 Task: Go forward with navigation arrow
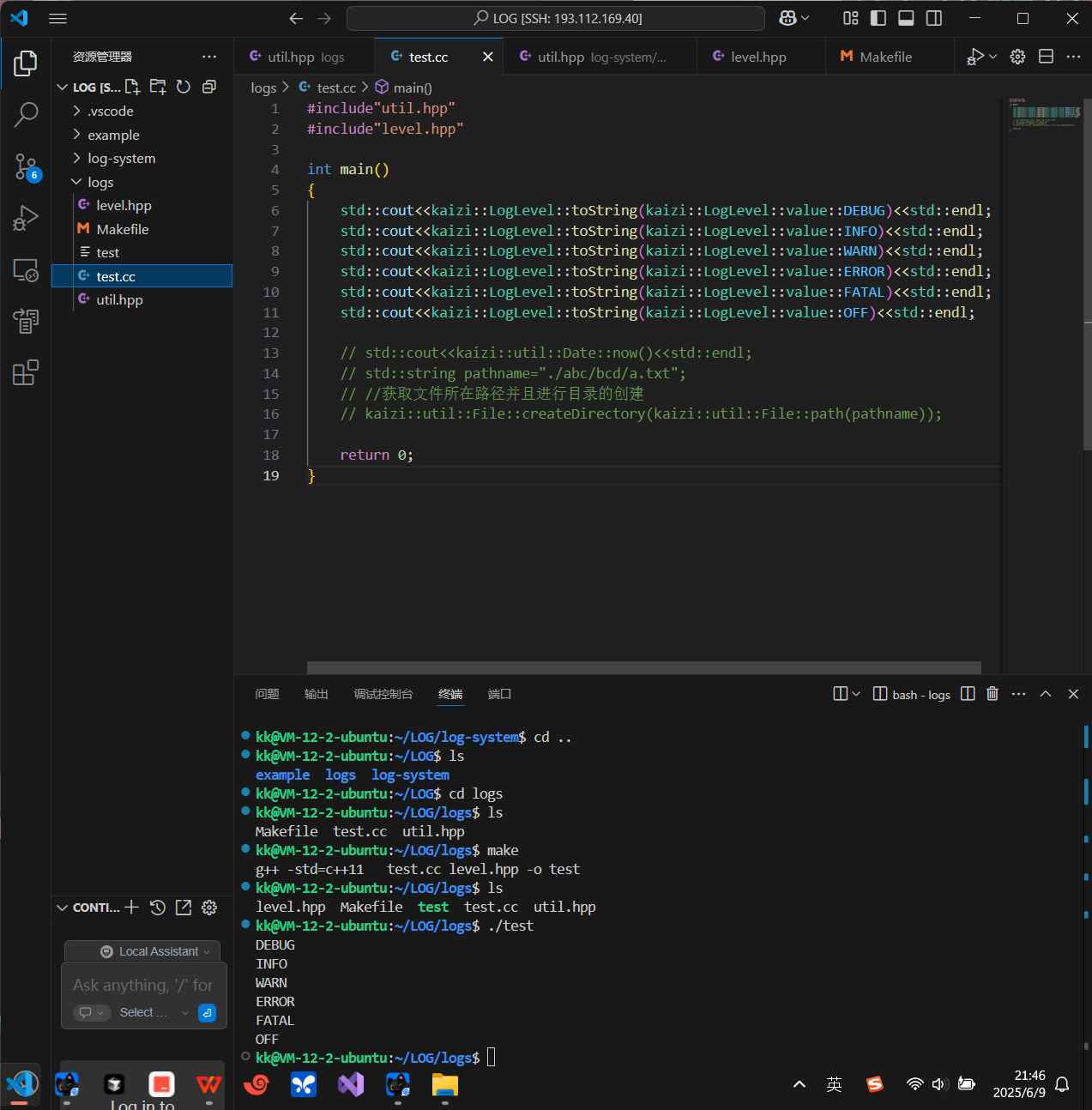click(x=324, y=18)
